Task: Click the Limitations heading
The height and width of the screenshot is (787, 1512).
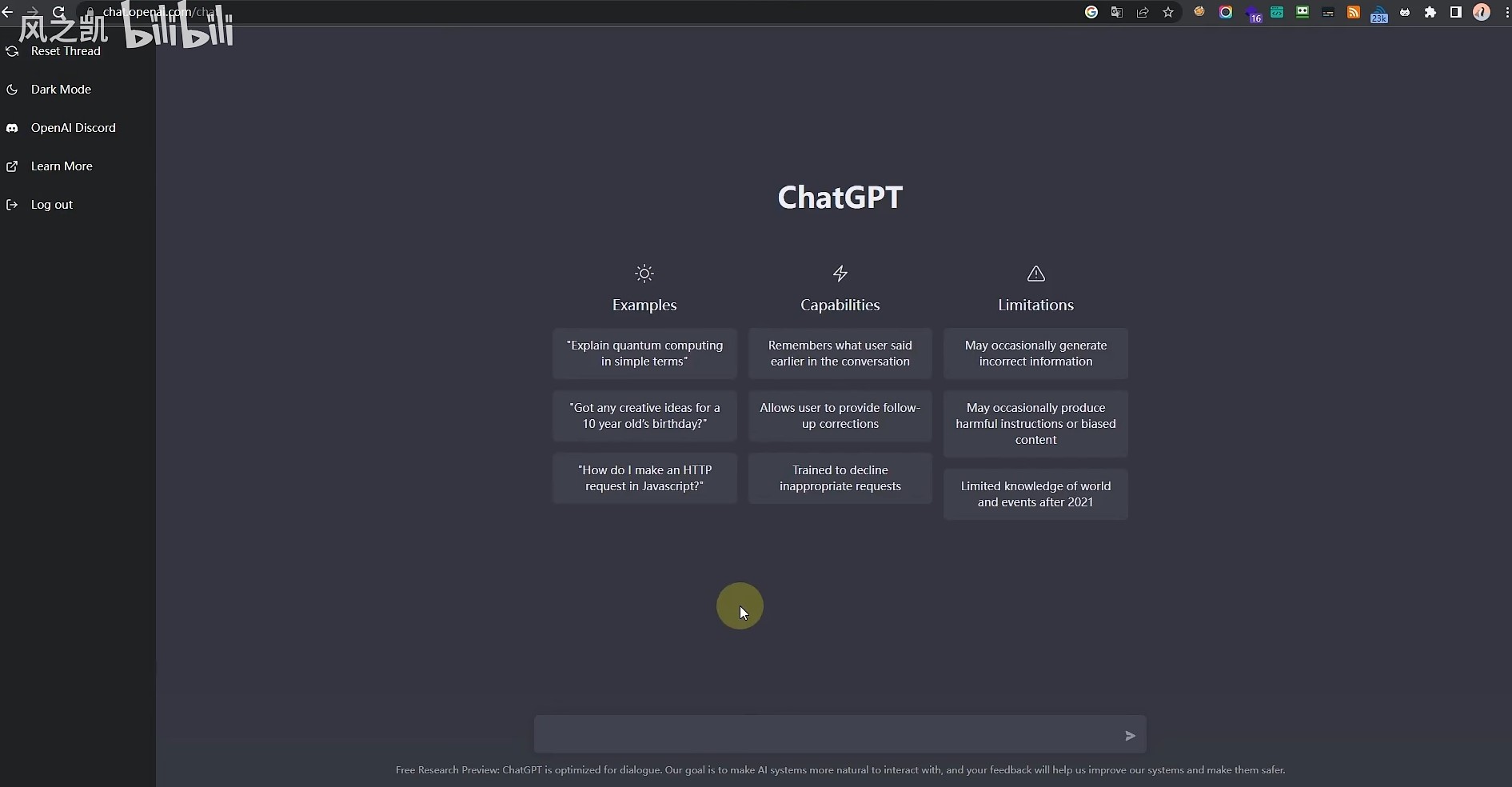Action: coord(1035,305)
